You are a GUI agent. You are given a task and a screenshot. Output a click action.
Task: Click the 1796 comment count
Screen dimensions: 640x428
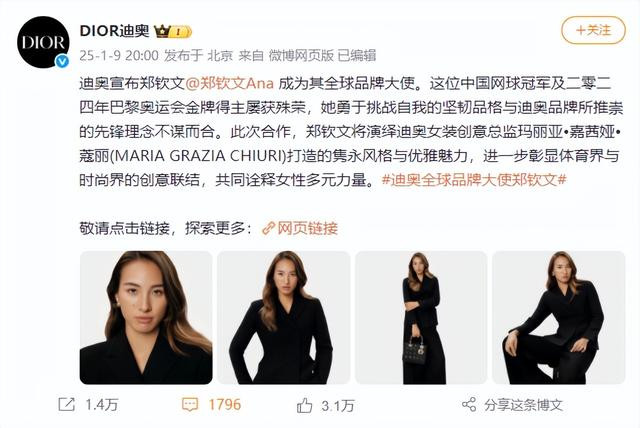pyautogui.click(x=224, y=404)
